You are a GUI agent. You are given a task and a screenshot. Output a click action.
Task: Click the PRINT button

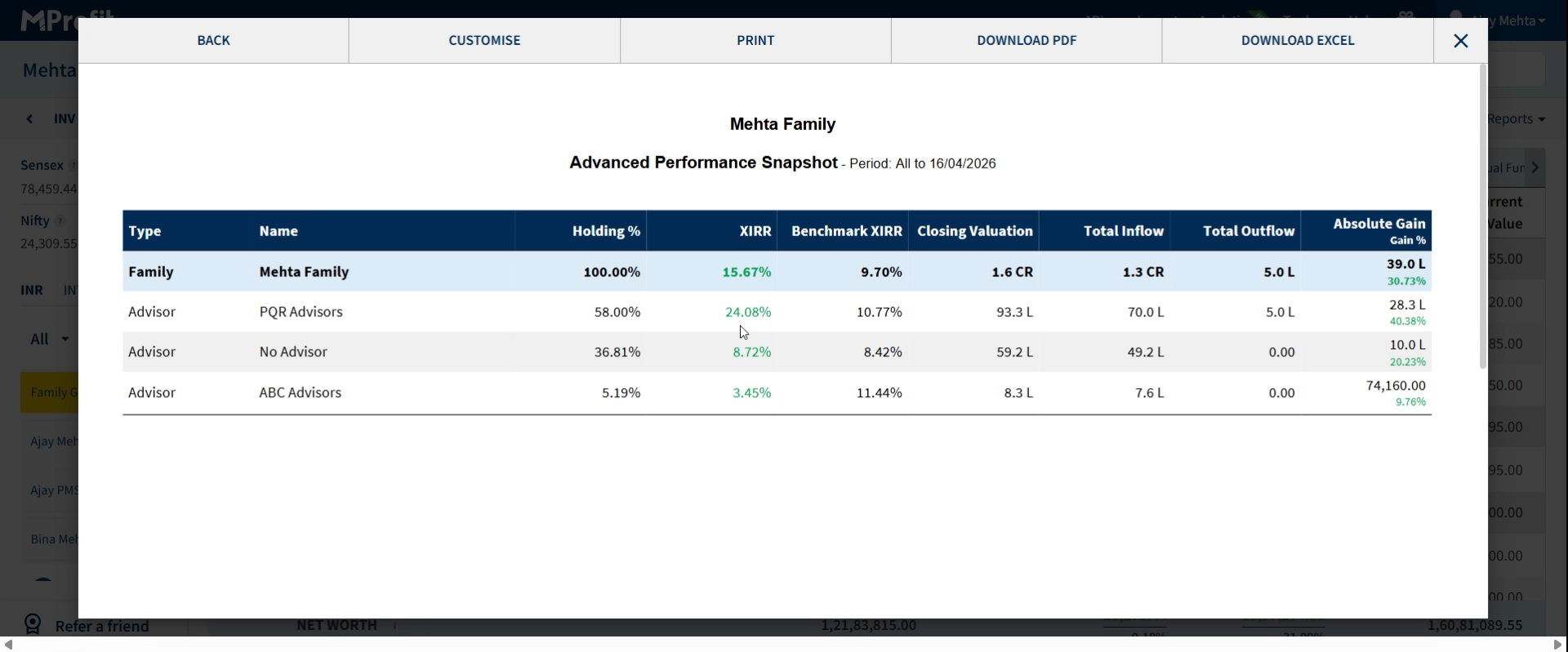[755, 41]
